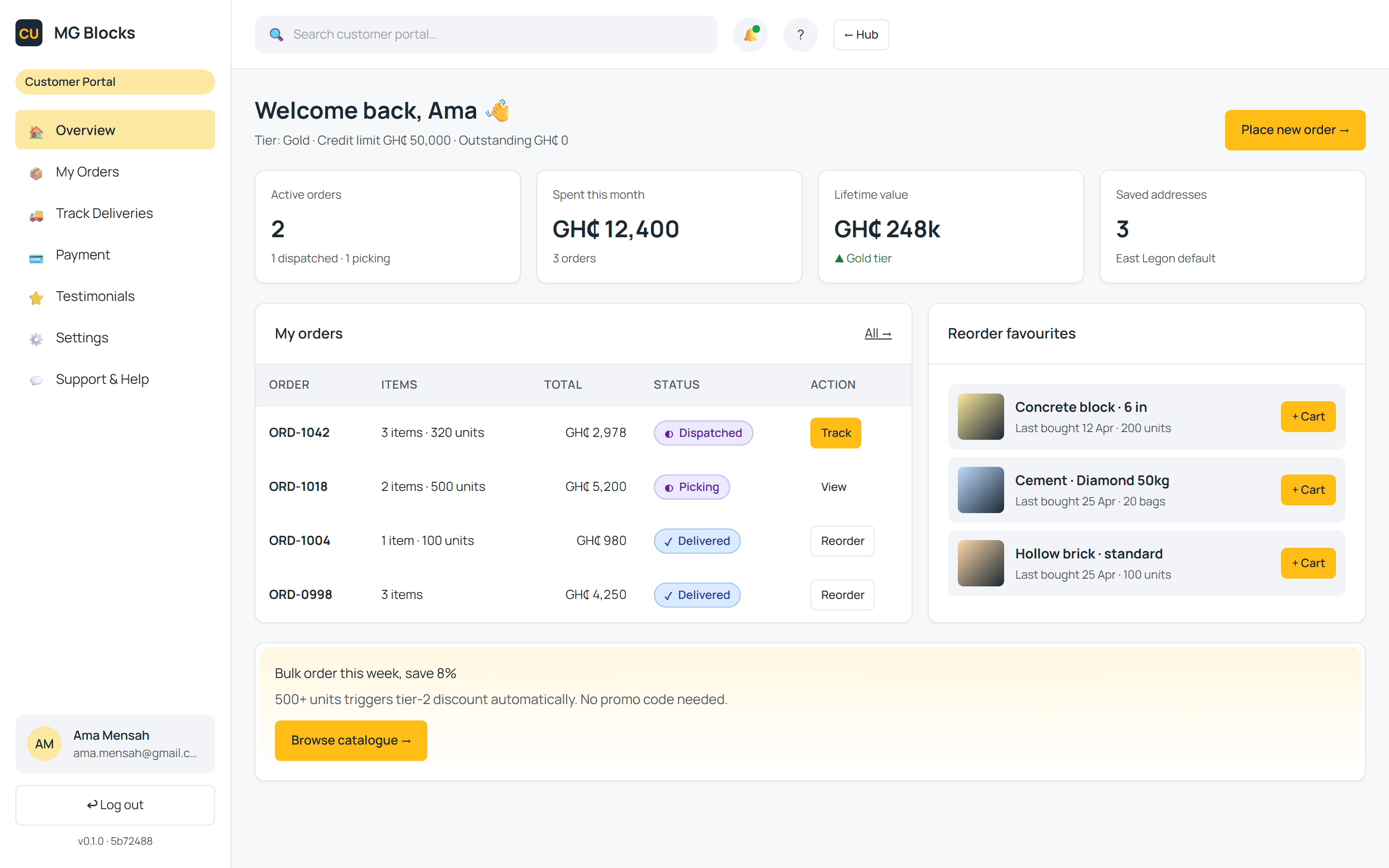1389x868 pixels.
Task: Click the Concrete block thumbnail
Action: [980, 416]
